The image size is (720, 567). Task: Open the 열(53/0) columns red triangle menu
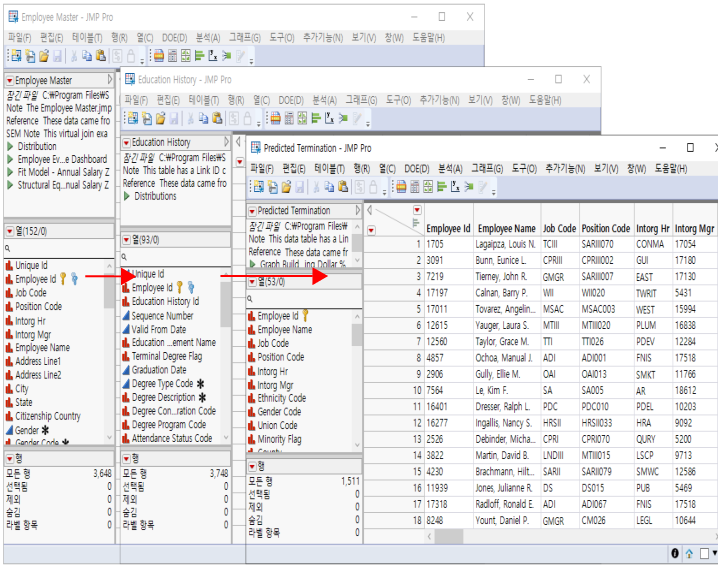point(252,282)
